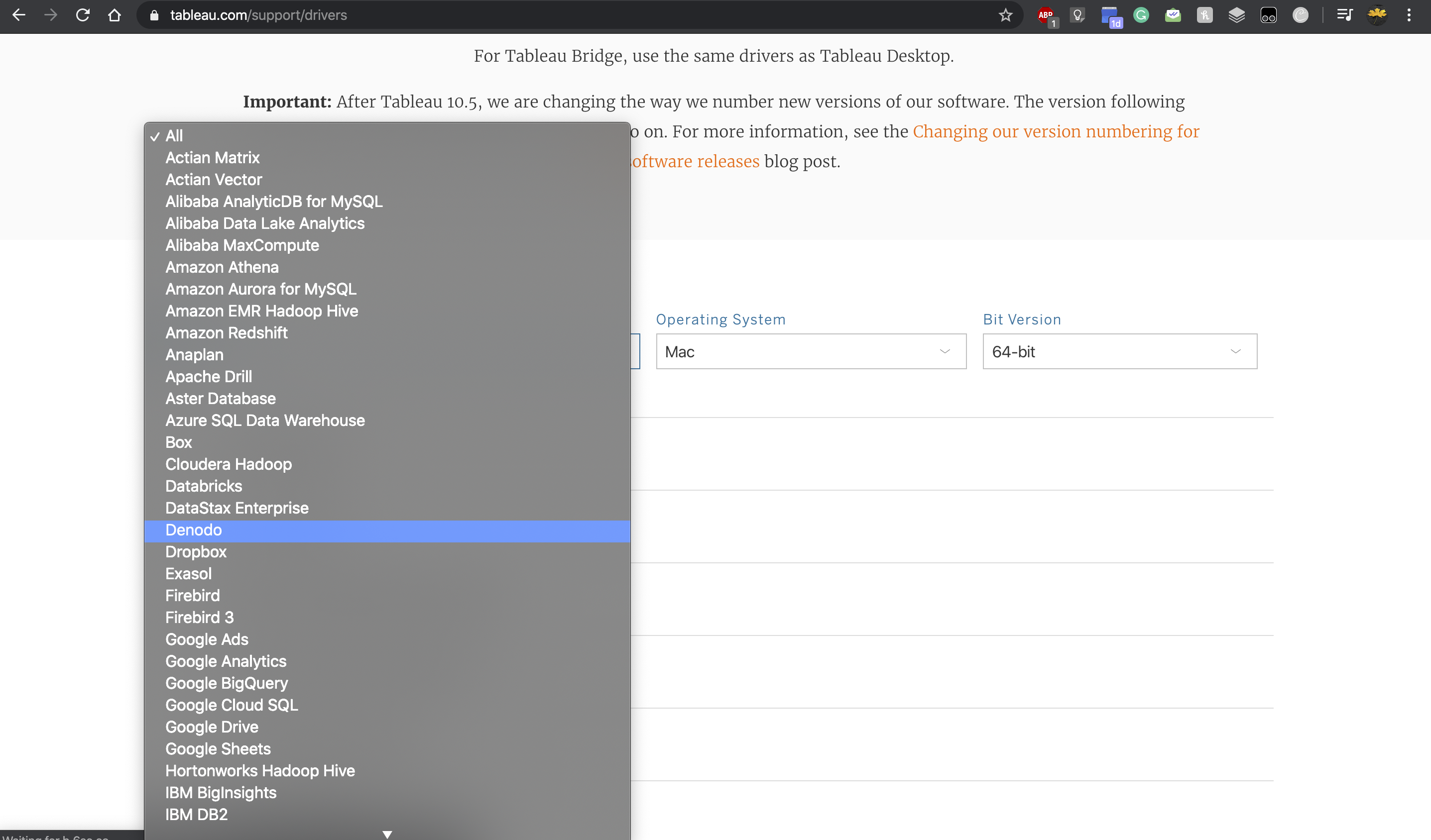Open the Chrome three-dot menu
1431x840 pixels.
tap(1409, 15)
